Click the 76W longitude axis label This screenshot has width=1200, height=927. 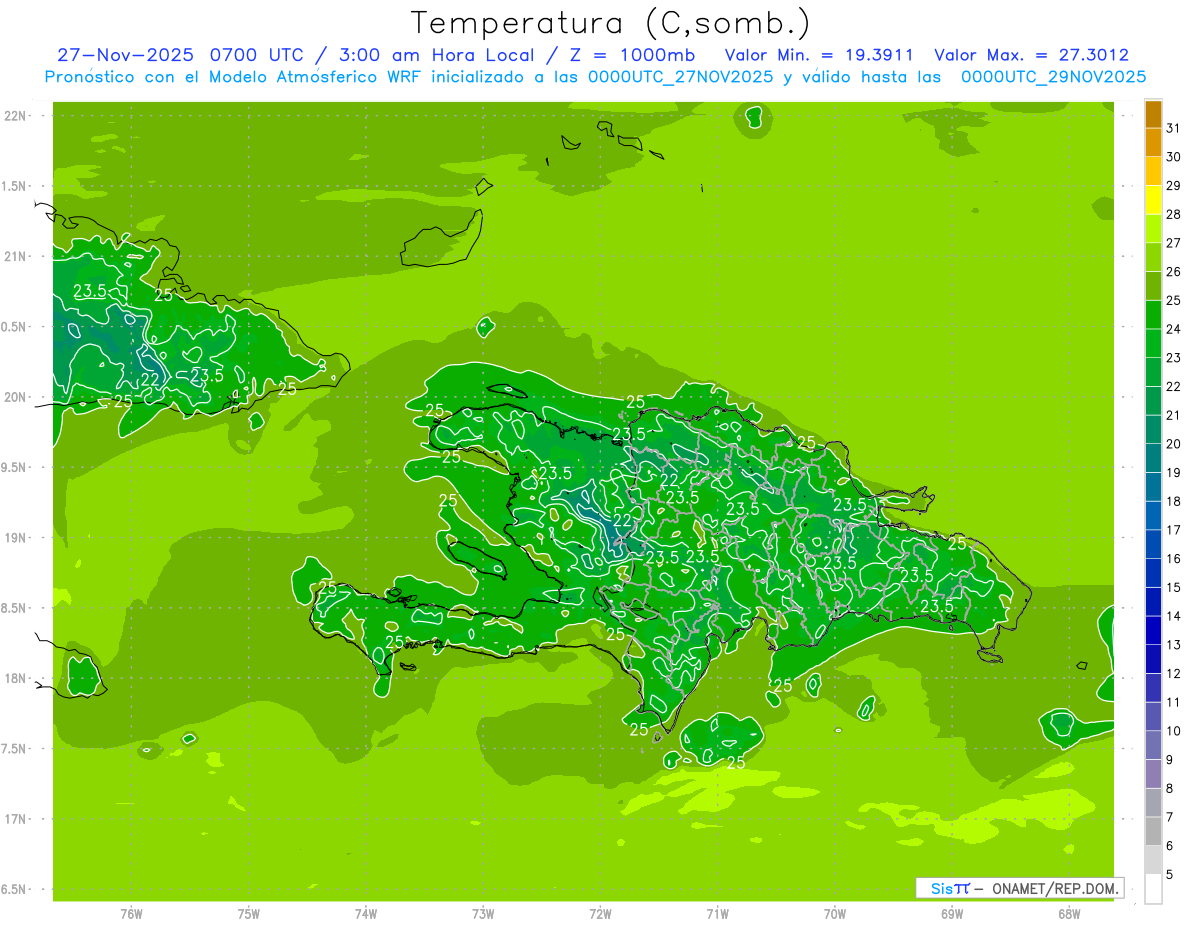(131, 914)
